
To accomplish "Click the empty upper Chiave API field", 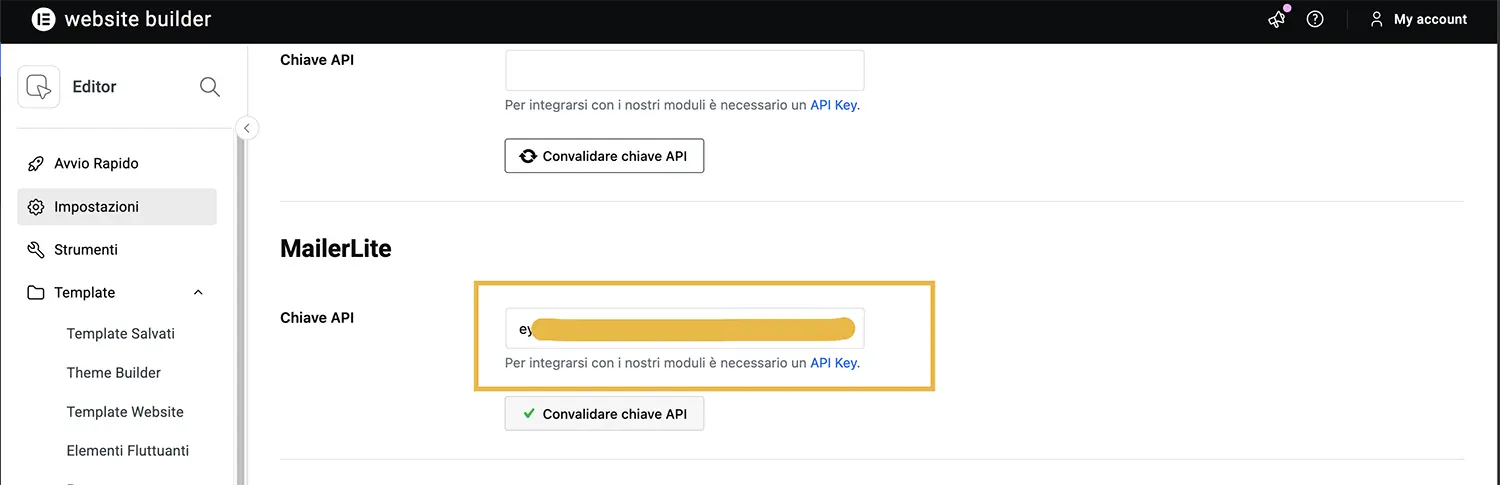I will click(684, 70).
